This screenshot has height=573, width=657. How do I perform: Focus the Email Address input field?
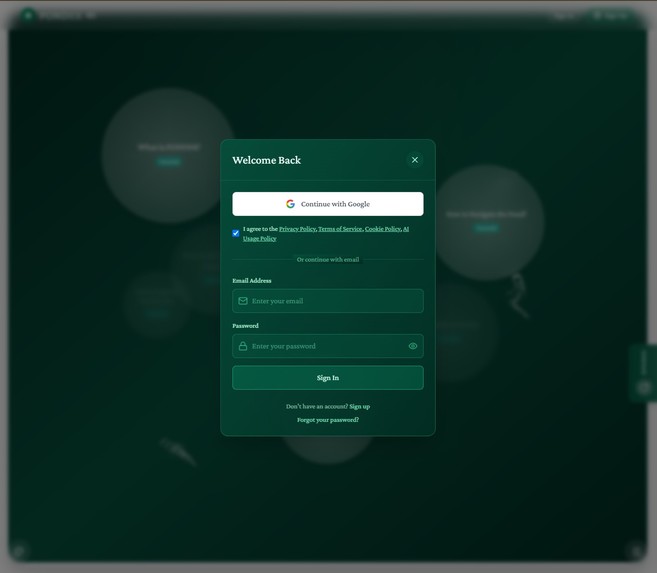(328, 301)
